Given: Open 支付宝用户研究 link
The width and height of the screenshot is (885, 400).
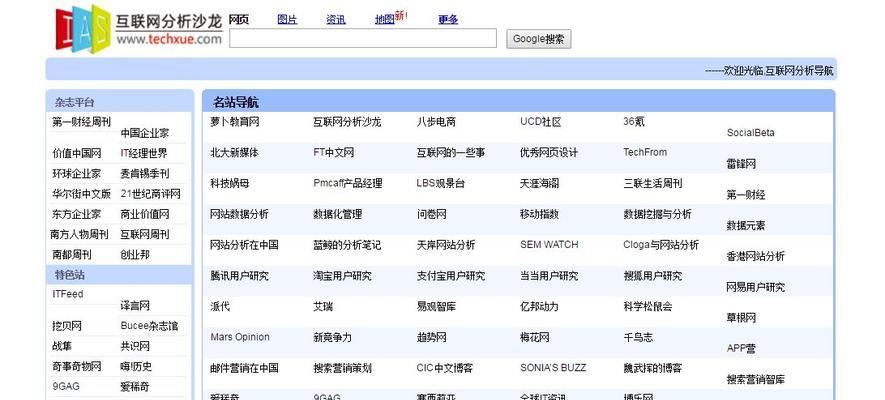Looking at the screenshot, I should [x=451, y=276].
